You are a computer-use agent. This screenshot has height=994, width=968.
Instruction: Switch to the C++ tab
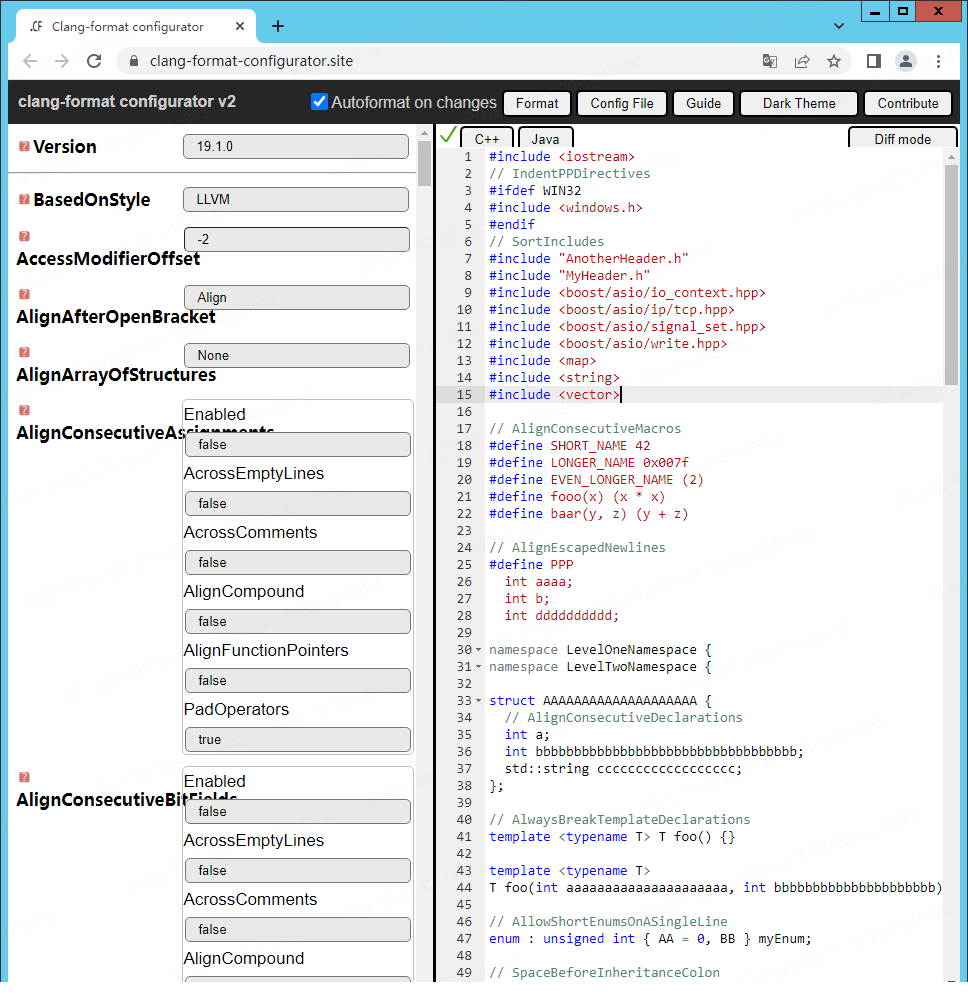tap(487, 138)
